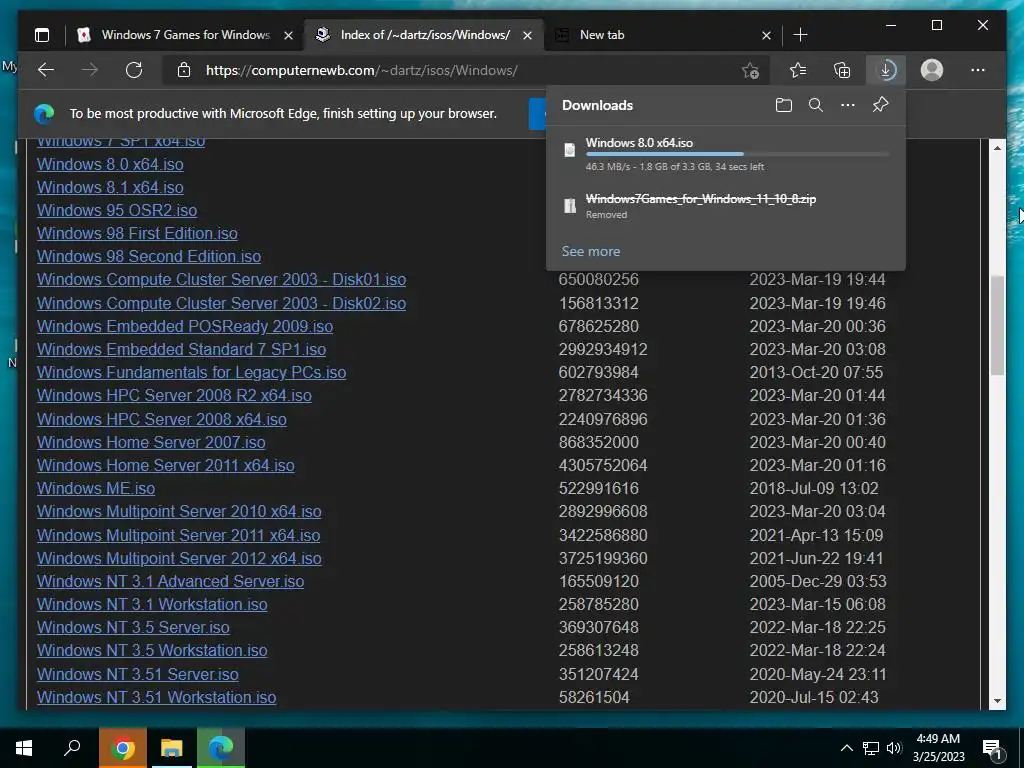Open File Explorer from the taskbar
1024x768 pixels.
[171, 748]
